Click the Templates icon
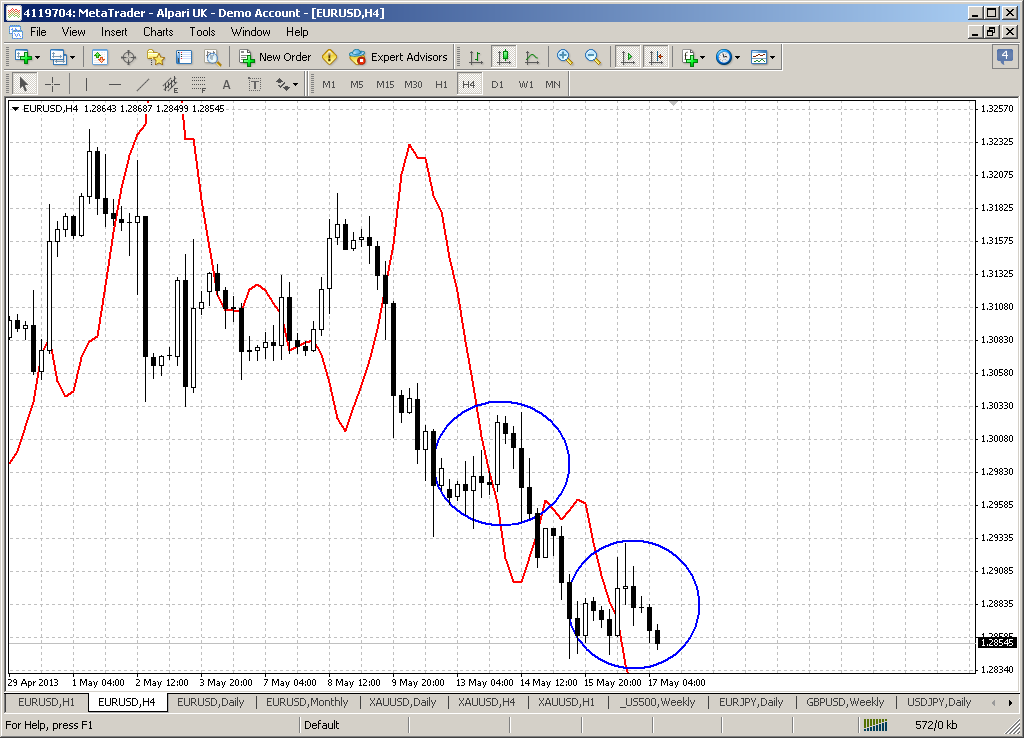Image resolution: width=1024 pixels, height=738 pixels. pyautogui.click(x=758, y=57)
